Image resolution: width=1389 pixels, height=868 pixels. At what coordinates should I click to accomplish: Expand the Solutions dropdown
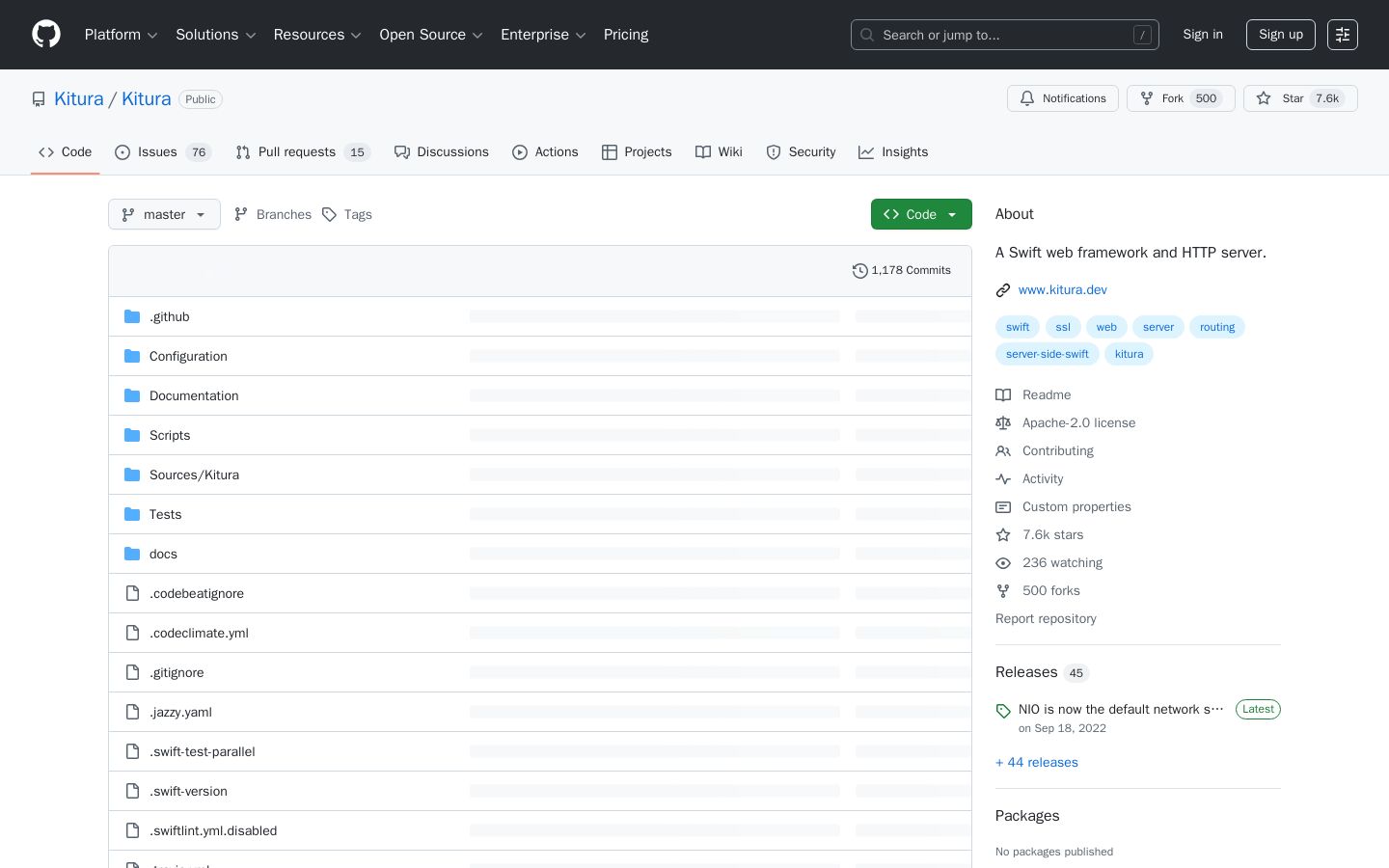click(216, 35)
